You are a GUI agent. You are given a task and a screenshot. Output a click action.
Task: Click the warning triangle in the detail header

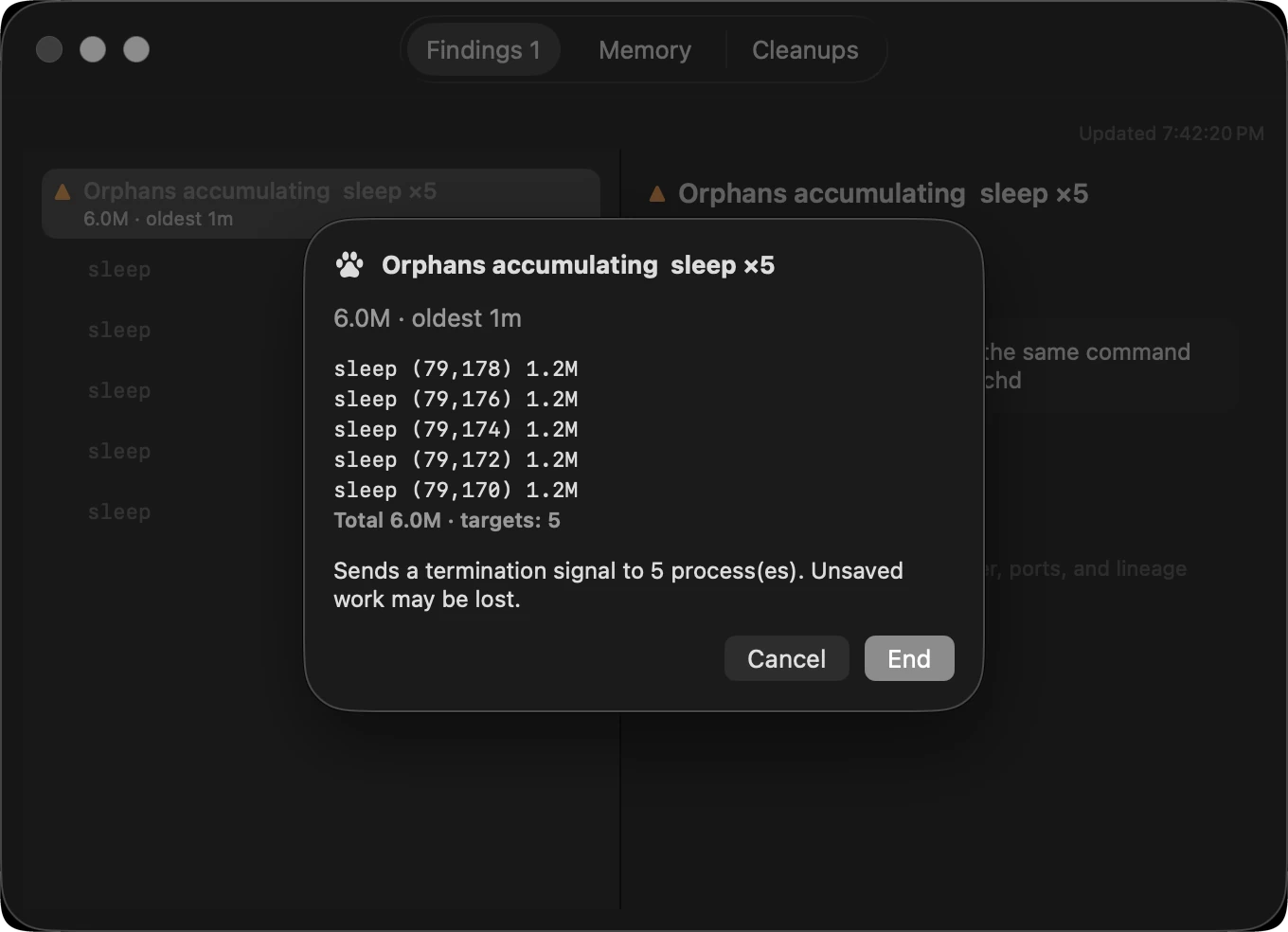click(x=657, y=194)
